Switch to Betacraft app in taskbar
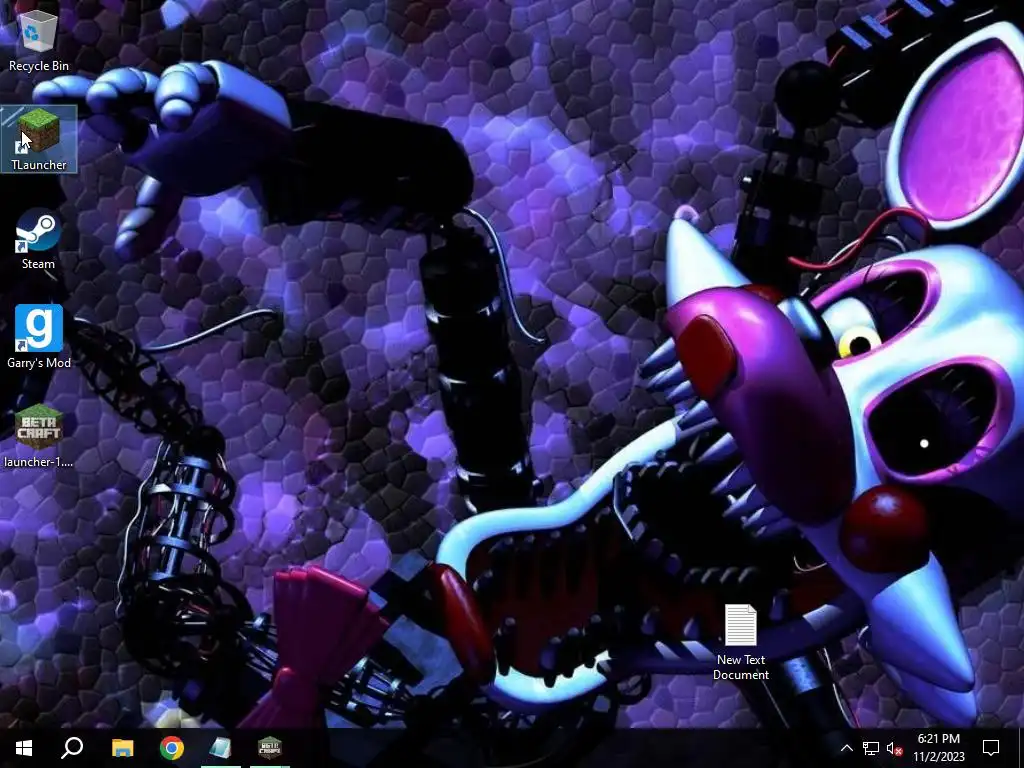 270,748
